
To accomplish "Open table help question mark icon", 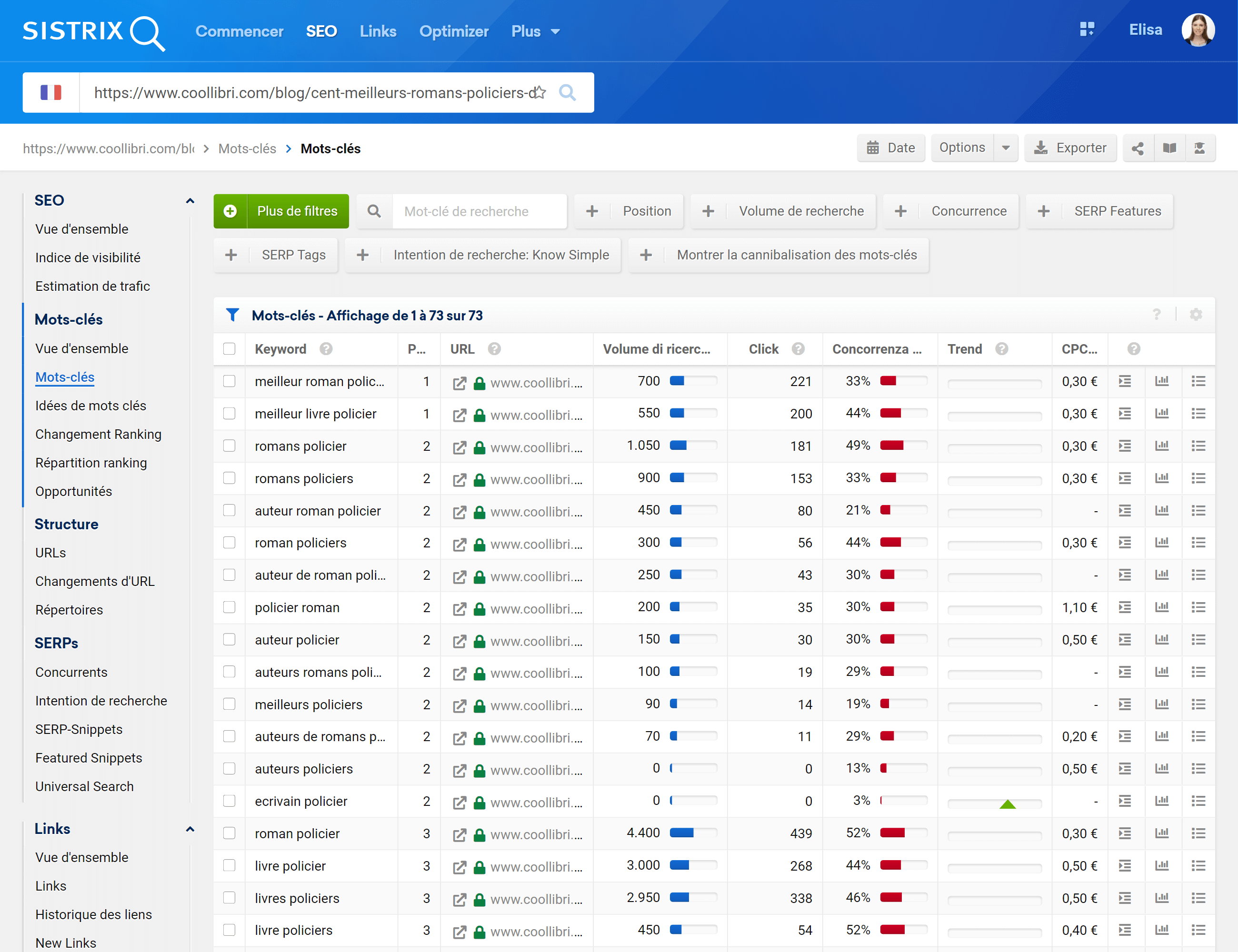I will [1157, 315].
